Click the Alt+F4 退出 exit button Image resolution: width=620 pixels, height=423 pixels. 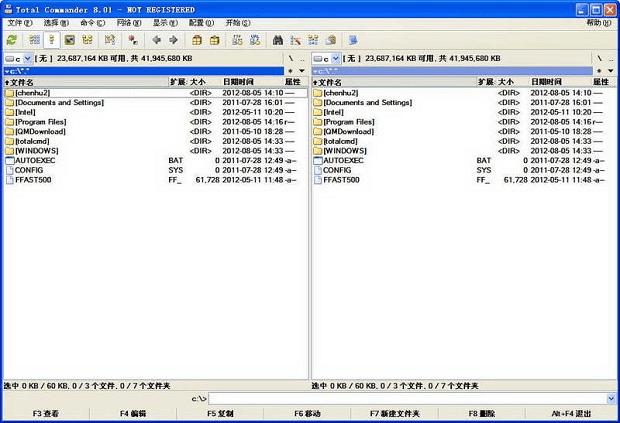pyautogui.click(x=571, y=414)
